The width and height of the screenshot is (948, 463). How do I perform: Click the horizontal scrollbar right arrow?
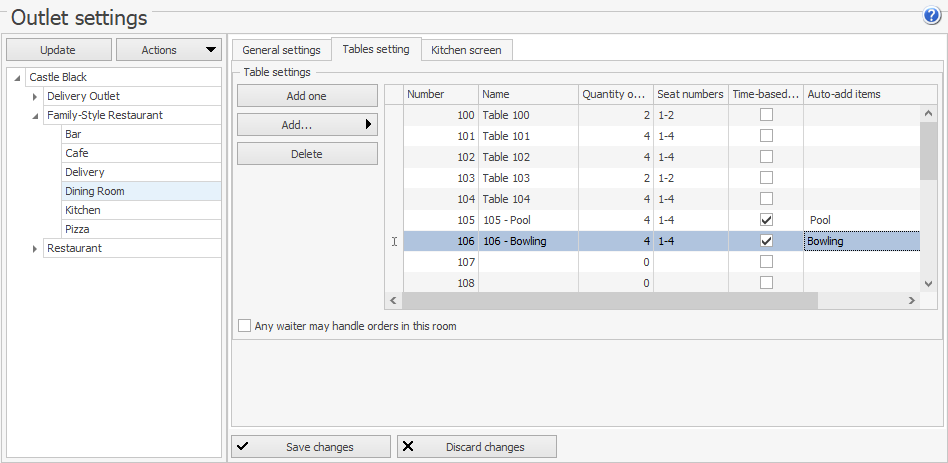tap(911, 301)
